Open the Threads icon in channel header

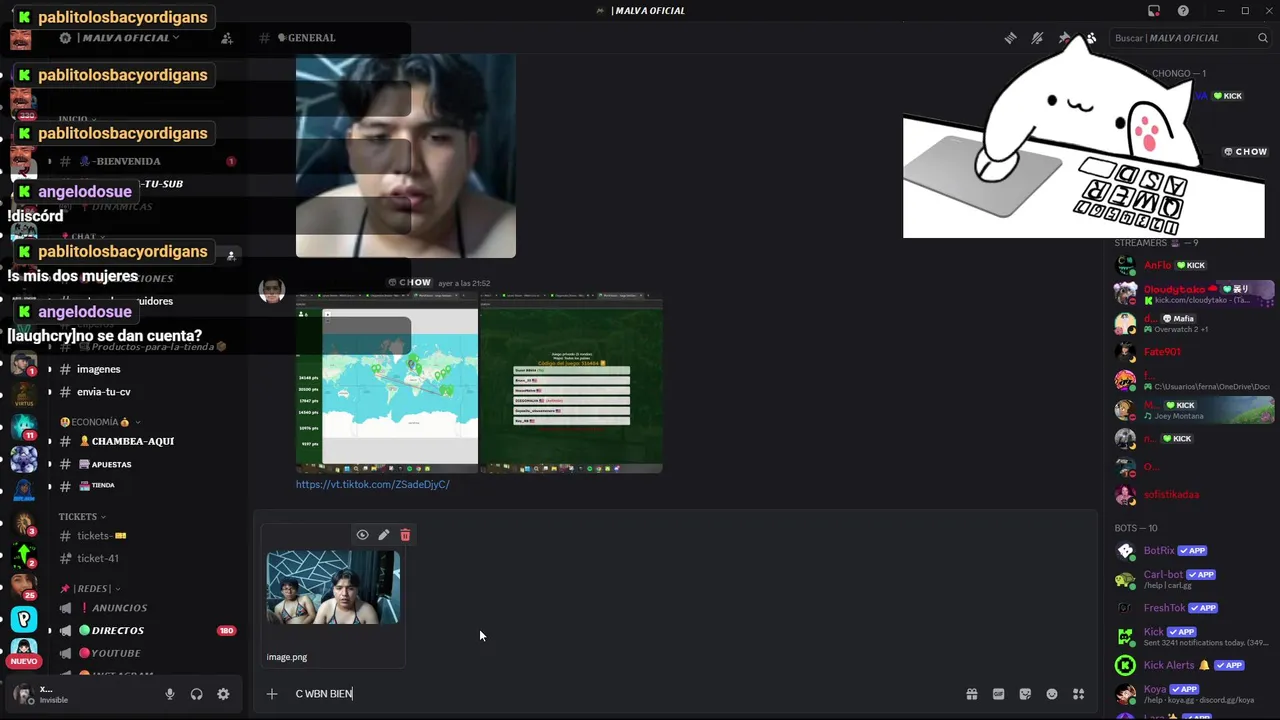coord(1011,38)
